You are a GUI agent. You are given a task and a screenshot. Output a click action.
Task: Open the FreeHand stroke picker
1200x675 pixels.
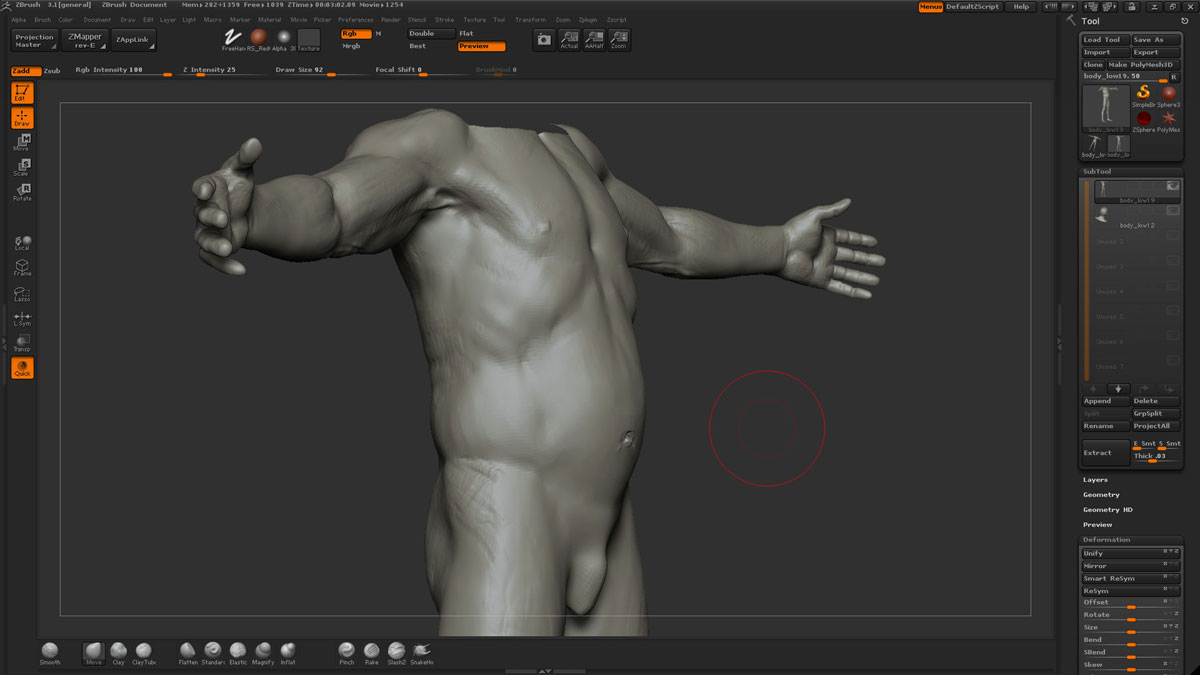(234, 39)
